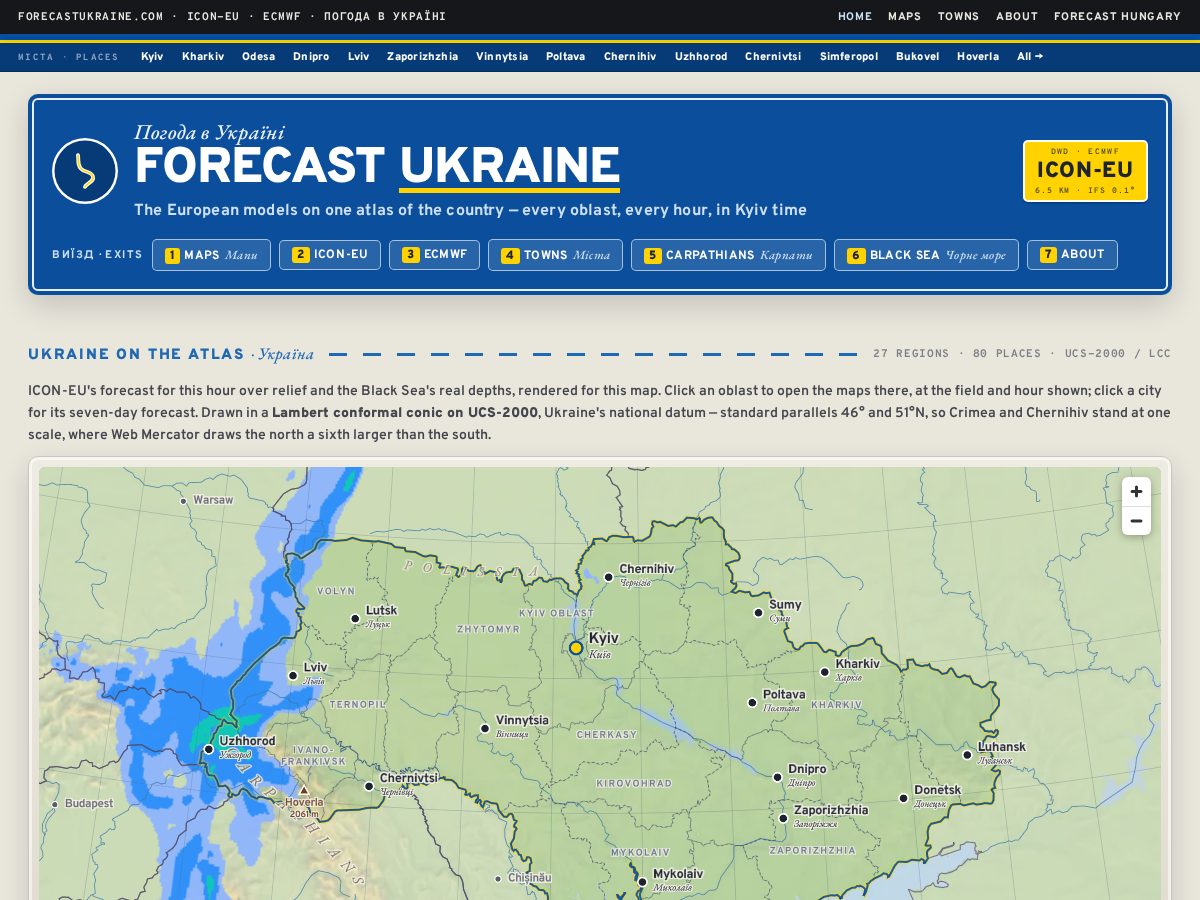Screen dimensions: 1200x900
Task: Zoom out on the map
Action: pyautogui.click(x=1136, y=521)
